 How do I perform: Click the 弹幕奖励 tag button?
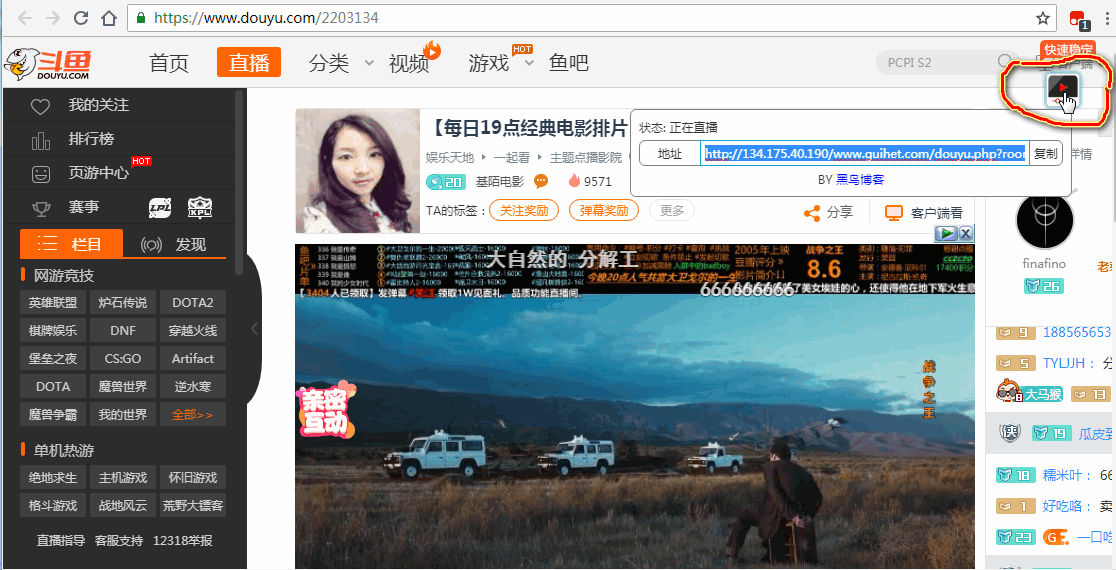[604, 211]
